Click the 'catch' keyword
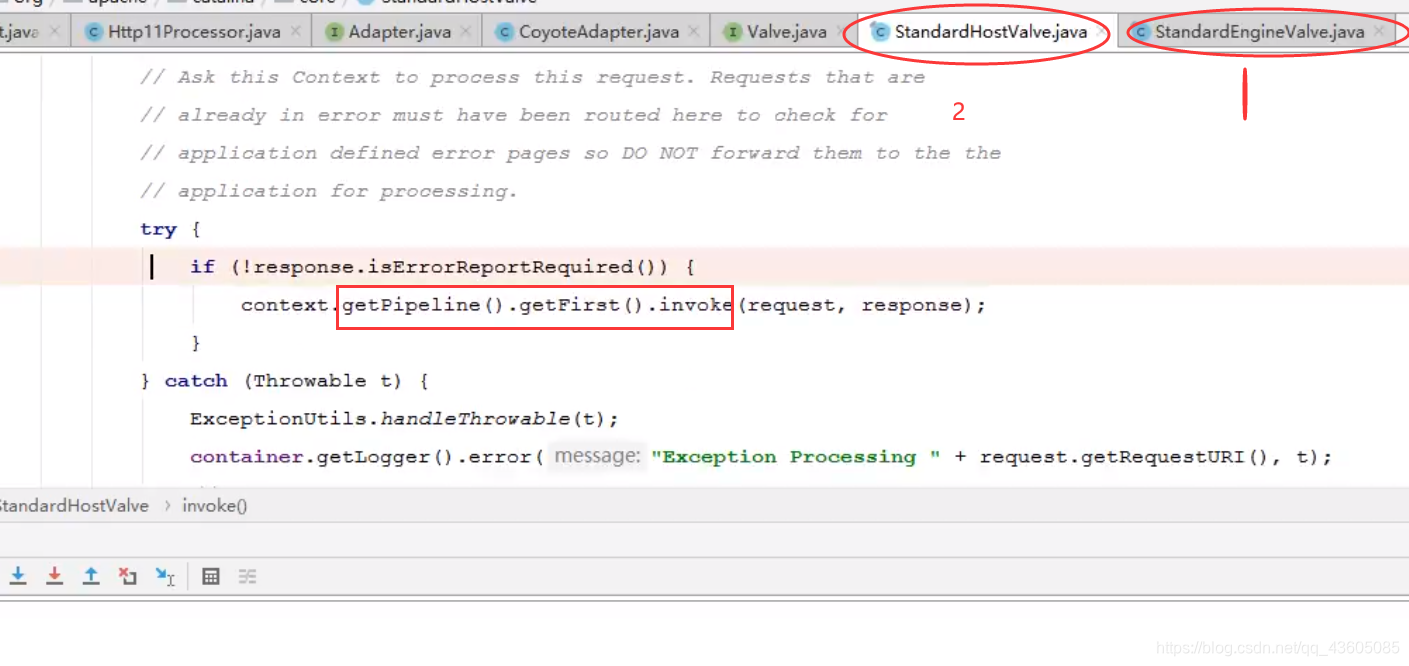1409x666 pixels. tap(196, 381)
